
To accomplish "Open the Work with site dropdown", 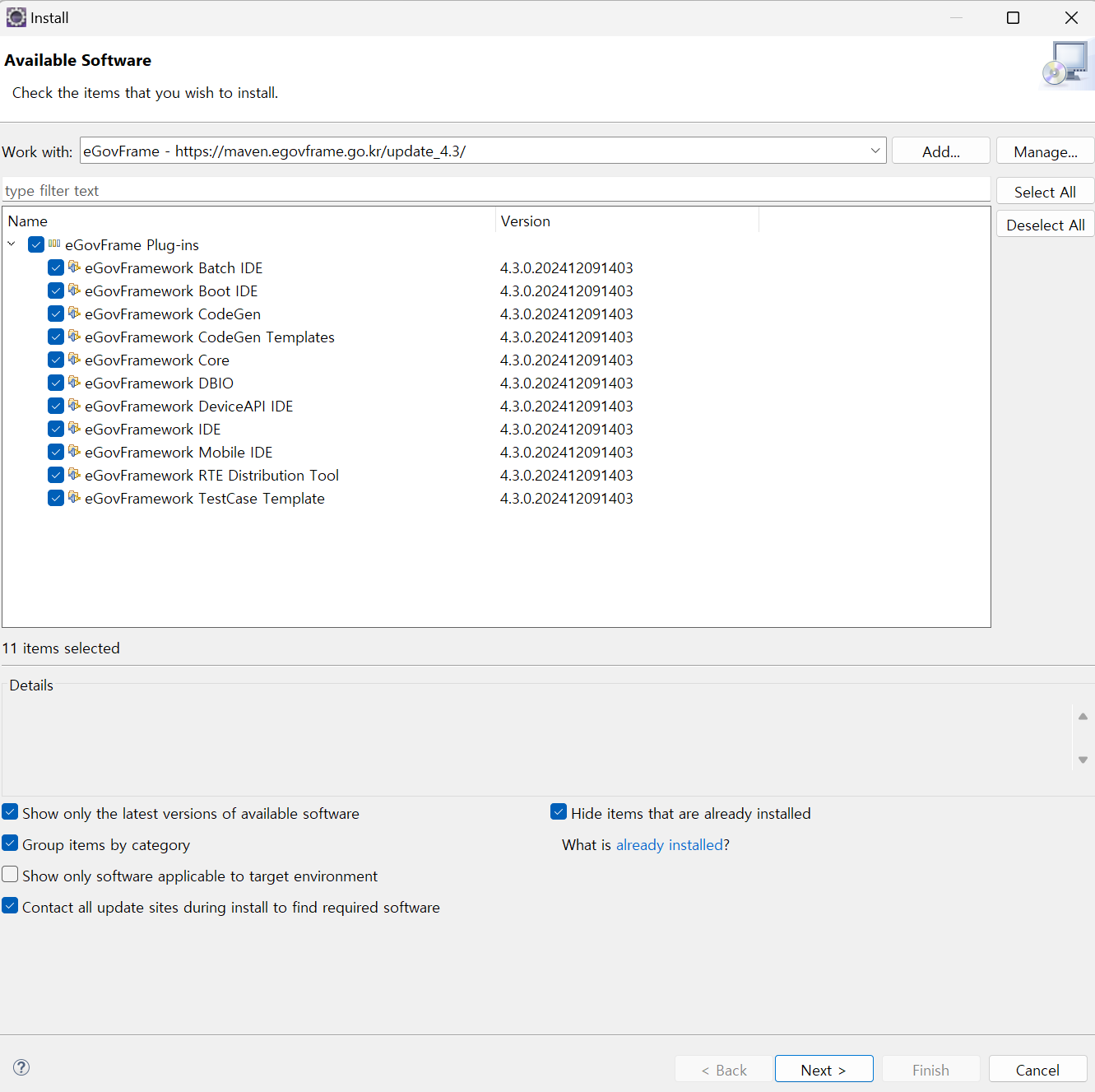I will pos(875,151).
